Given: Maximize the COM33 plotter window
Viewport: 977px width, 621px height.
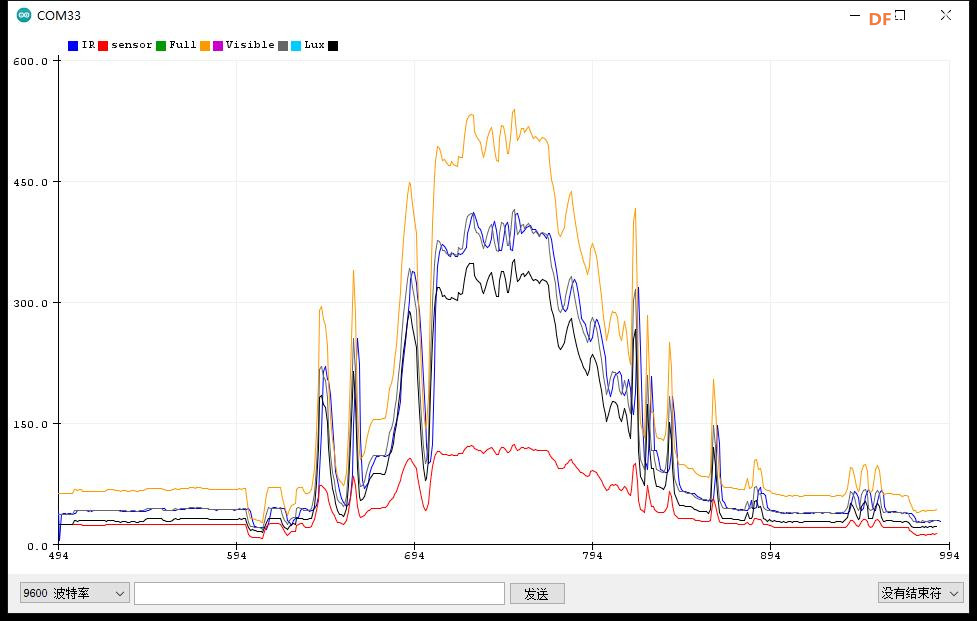Looking at the screenshot, I should click(900, 15).
